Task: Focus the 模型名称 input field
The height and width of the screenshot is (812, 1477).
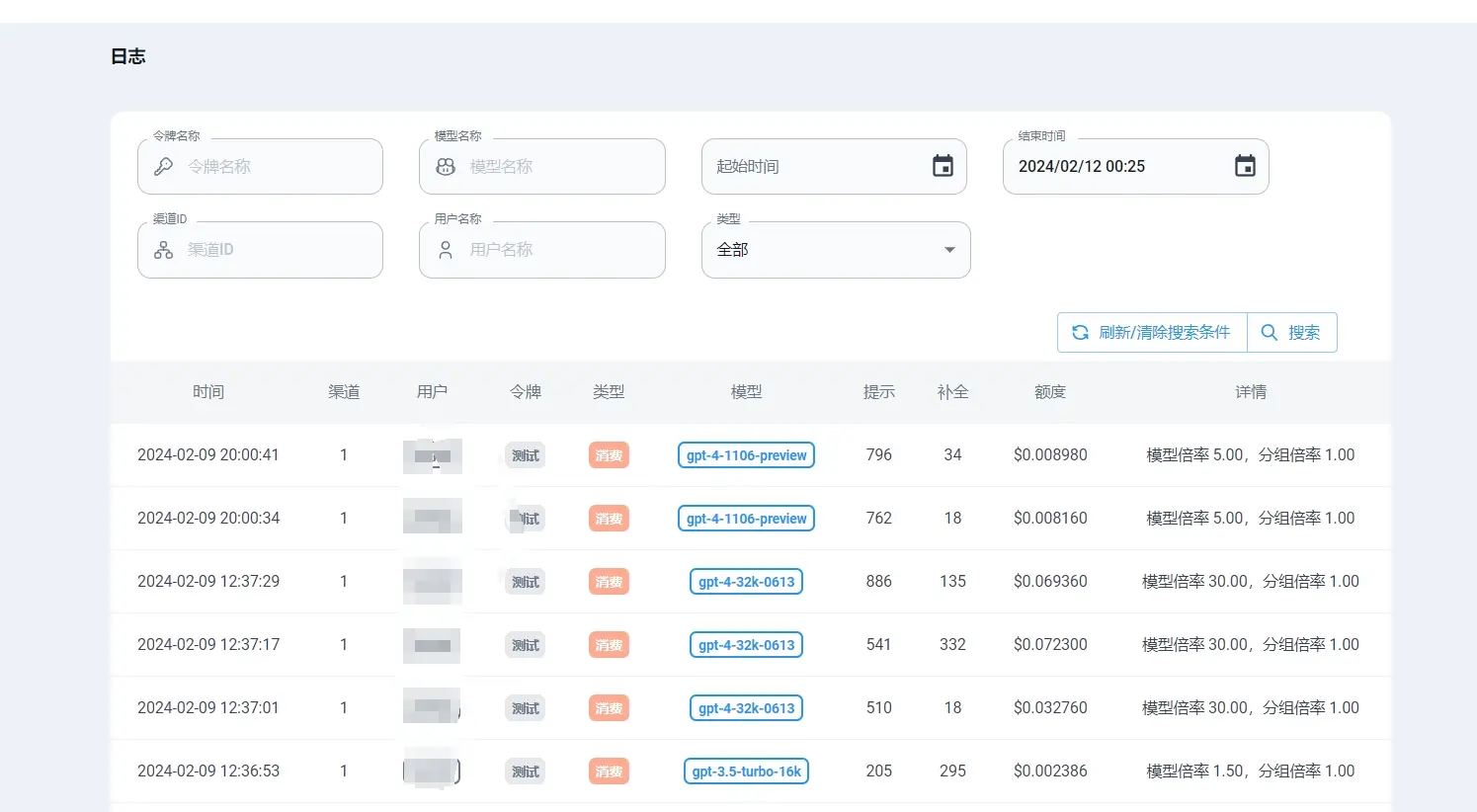Action: [x=542, y=166]
